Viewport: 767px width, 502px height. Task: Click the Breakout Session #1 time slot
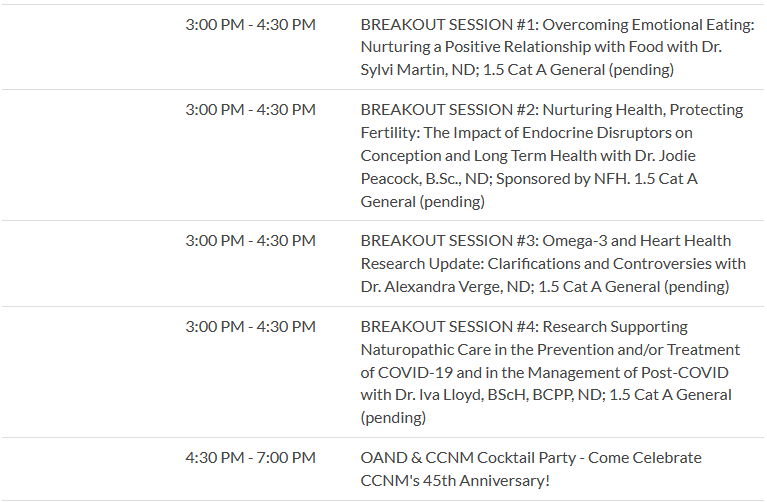coord(250,24)
